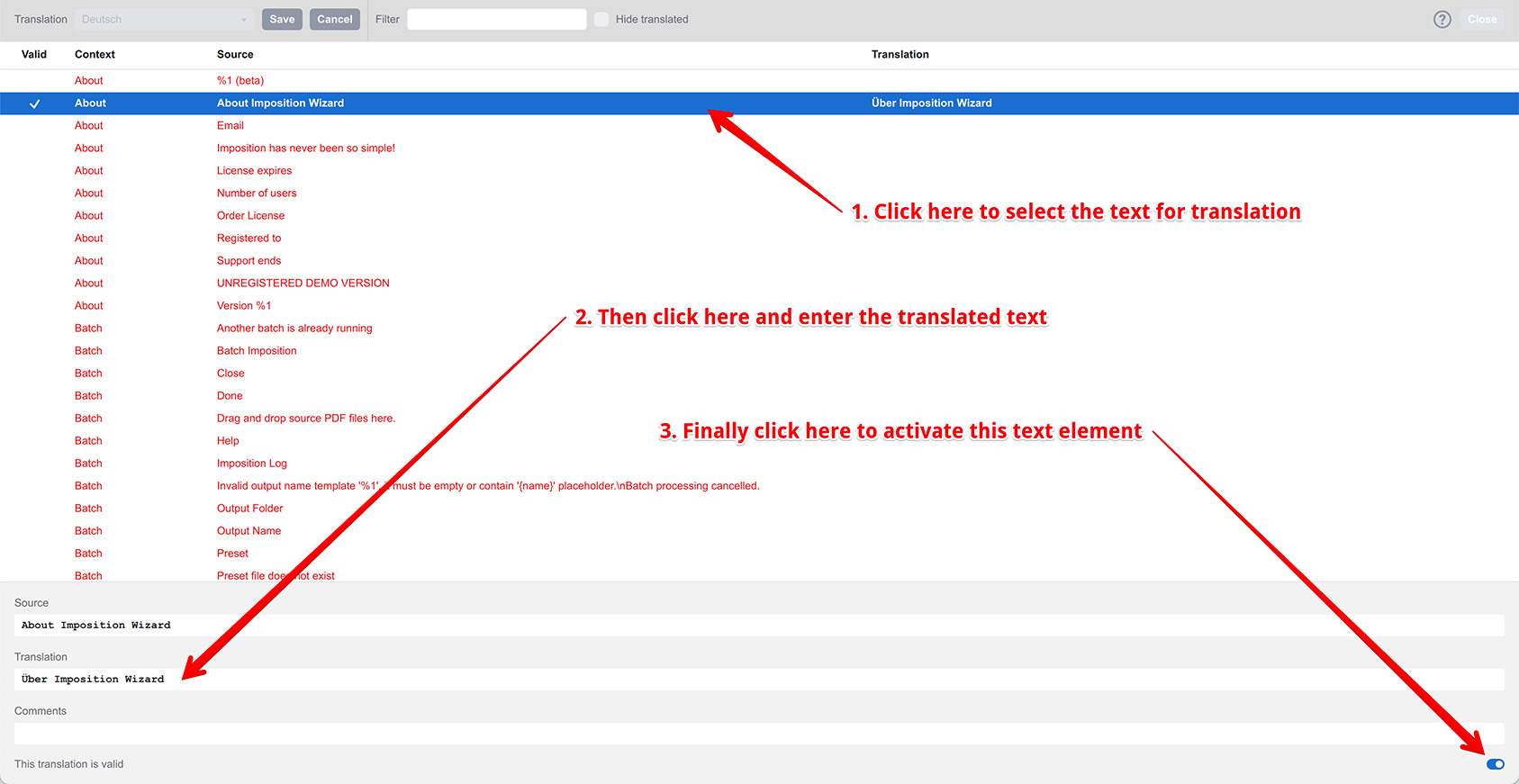Select the 'Output Folder' row
Screen dimensions: 1519x784
coord(759,509)
